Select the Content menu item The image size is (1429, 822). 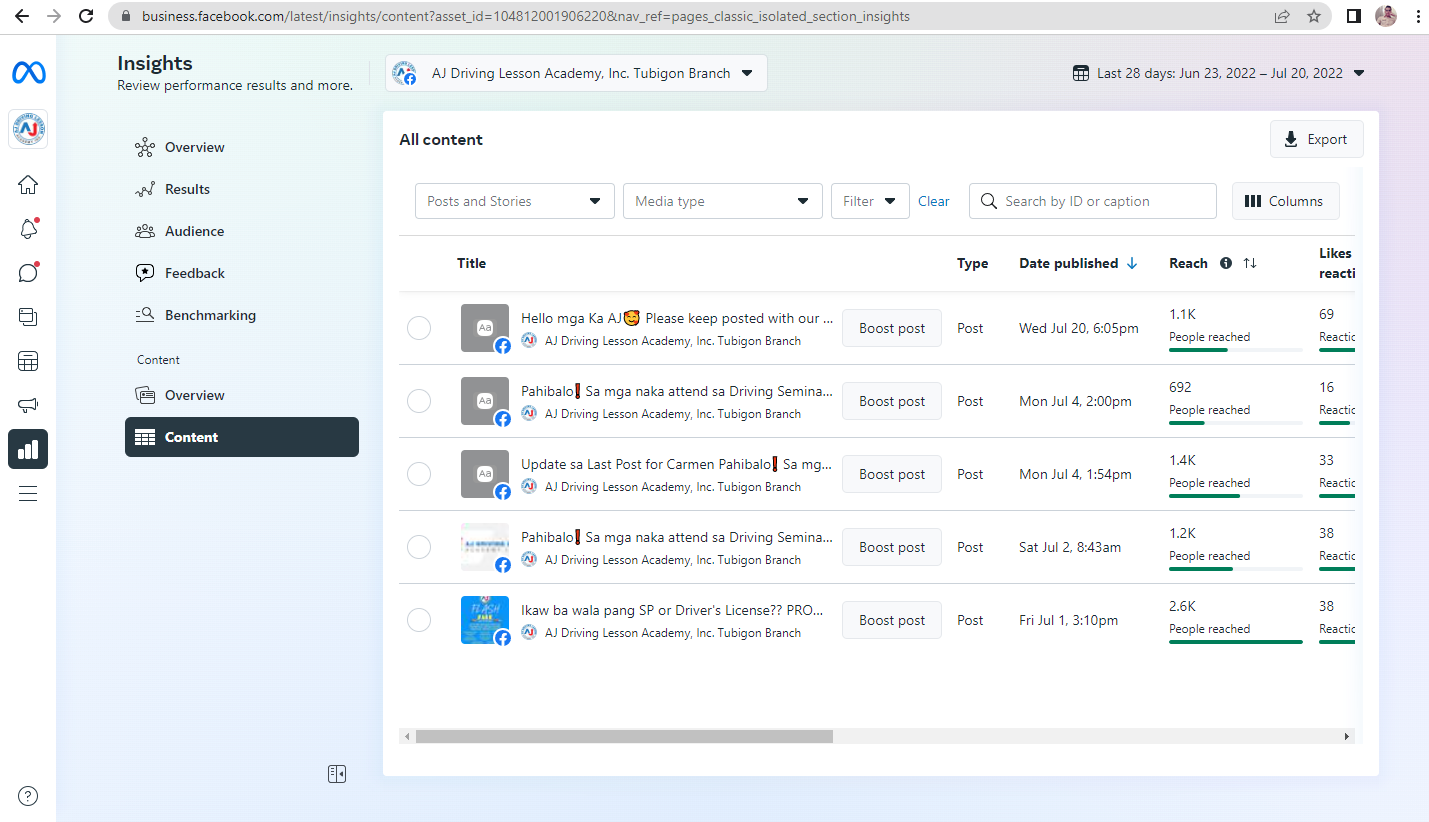tap(241, 437)
